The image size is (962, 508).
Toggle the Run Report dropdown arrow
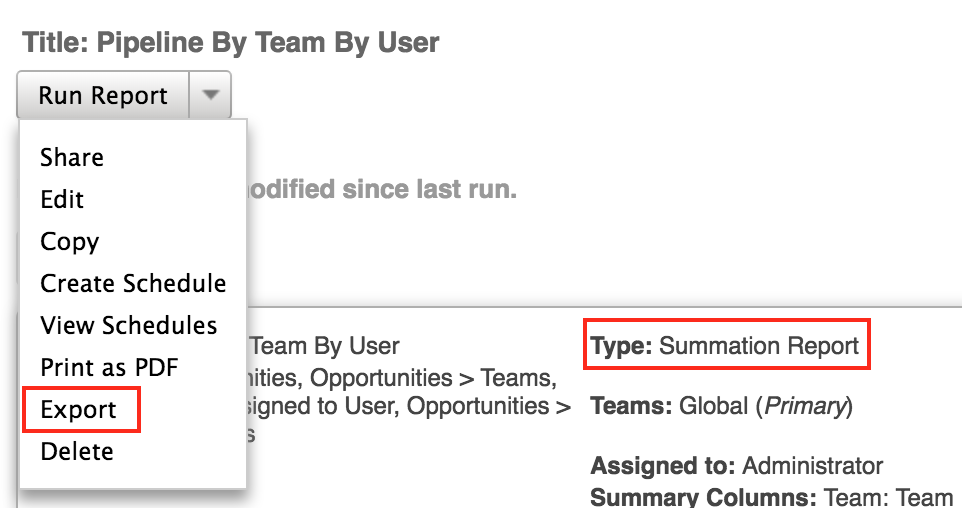tap(210, 96)
